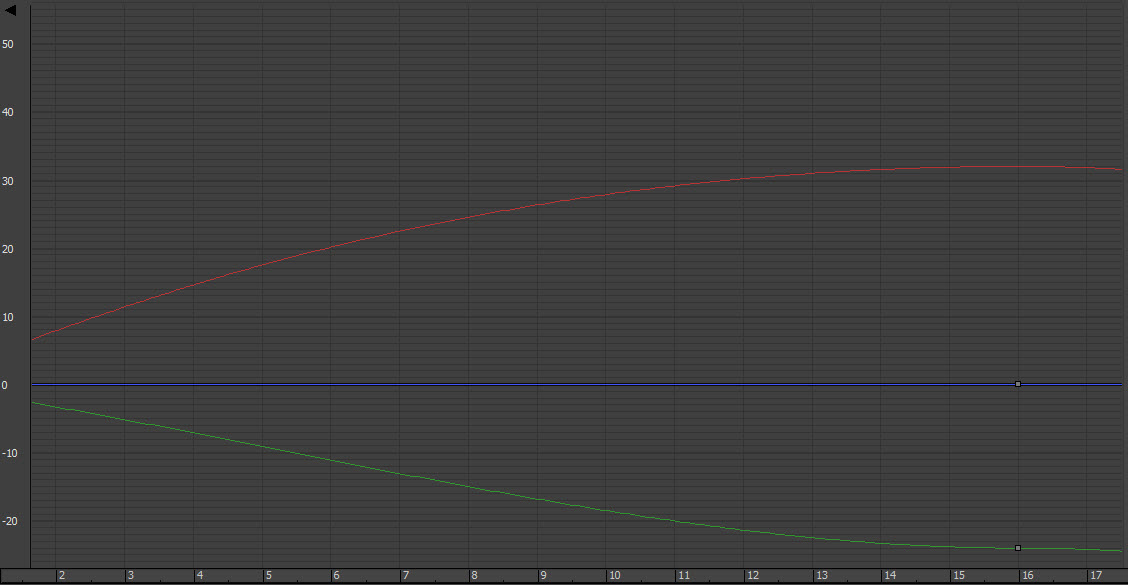The width and height of the screenshot is (1128, 585).
Task: Click the black triangle arrow at top-left
Action: click(10, 10)
